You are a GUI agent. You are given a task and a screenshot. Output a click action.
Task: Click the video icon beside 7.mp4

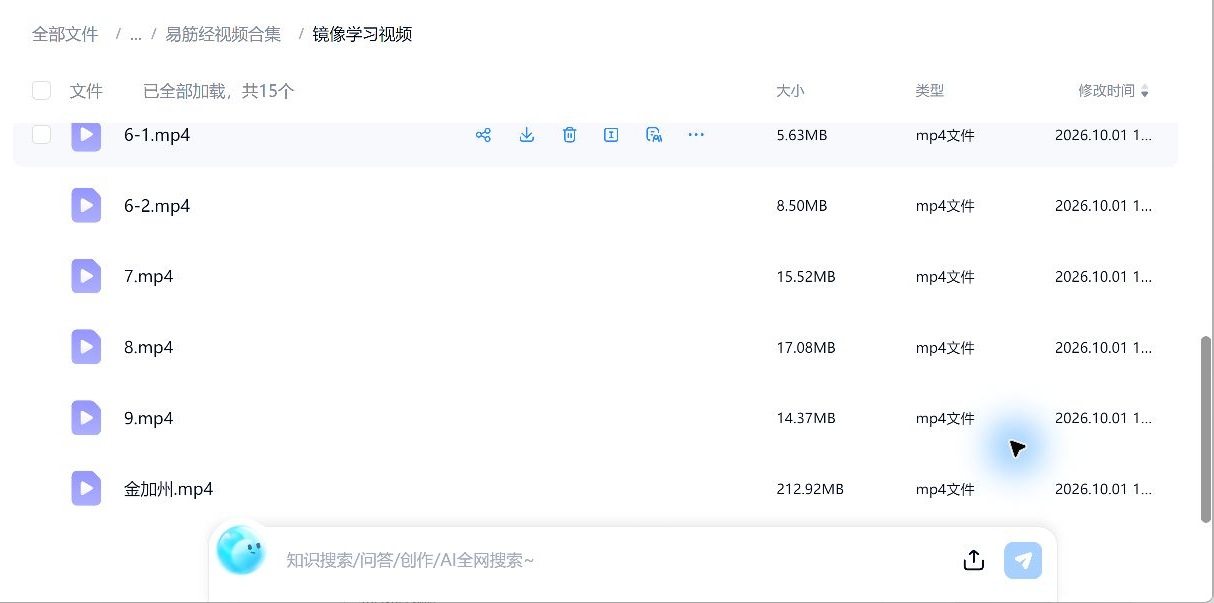[x=86, y=276]
